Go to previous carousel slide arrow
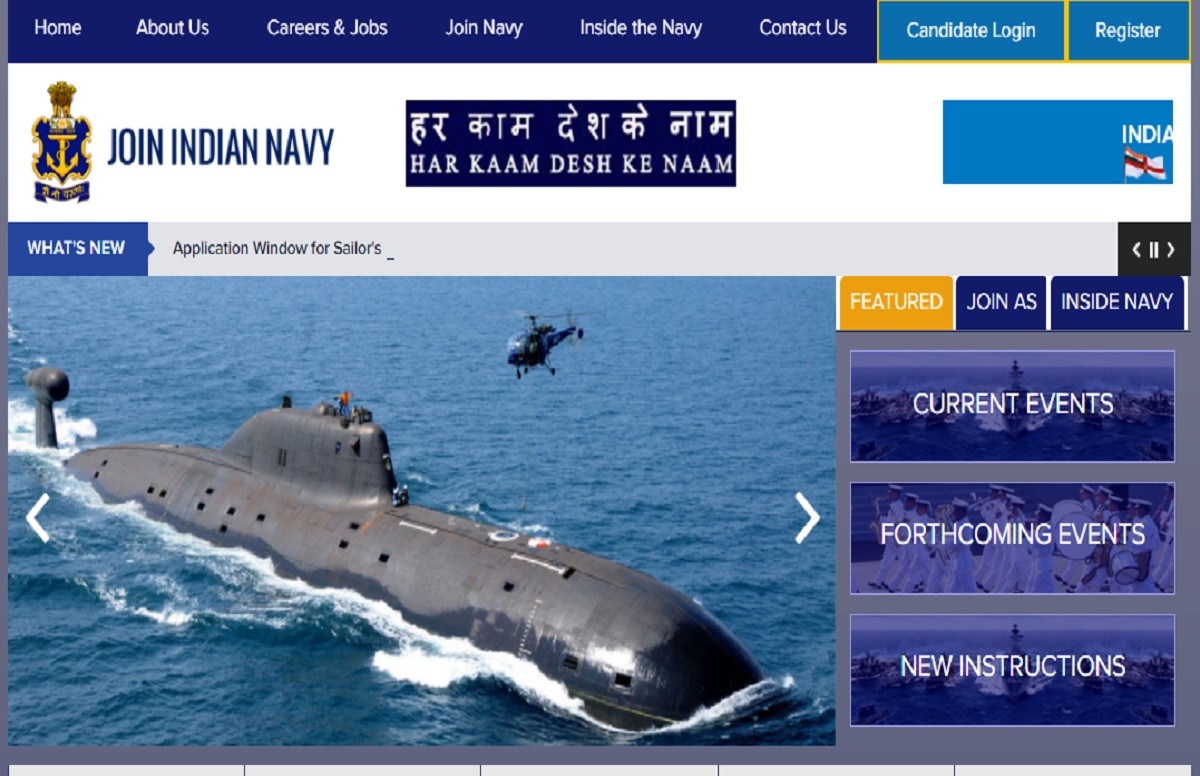 tap(38, 518)
